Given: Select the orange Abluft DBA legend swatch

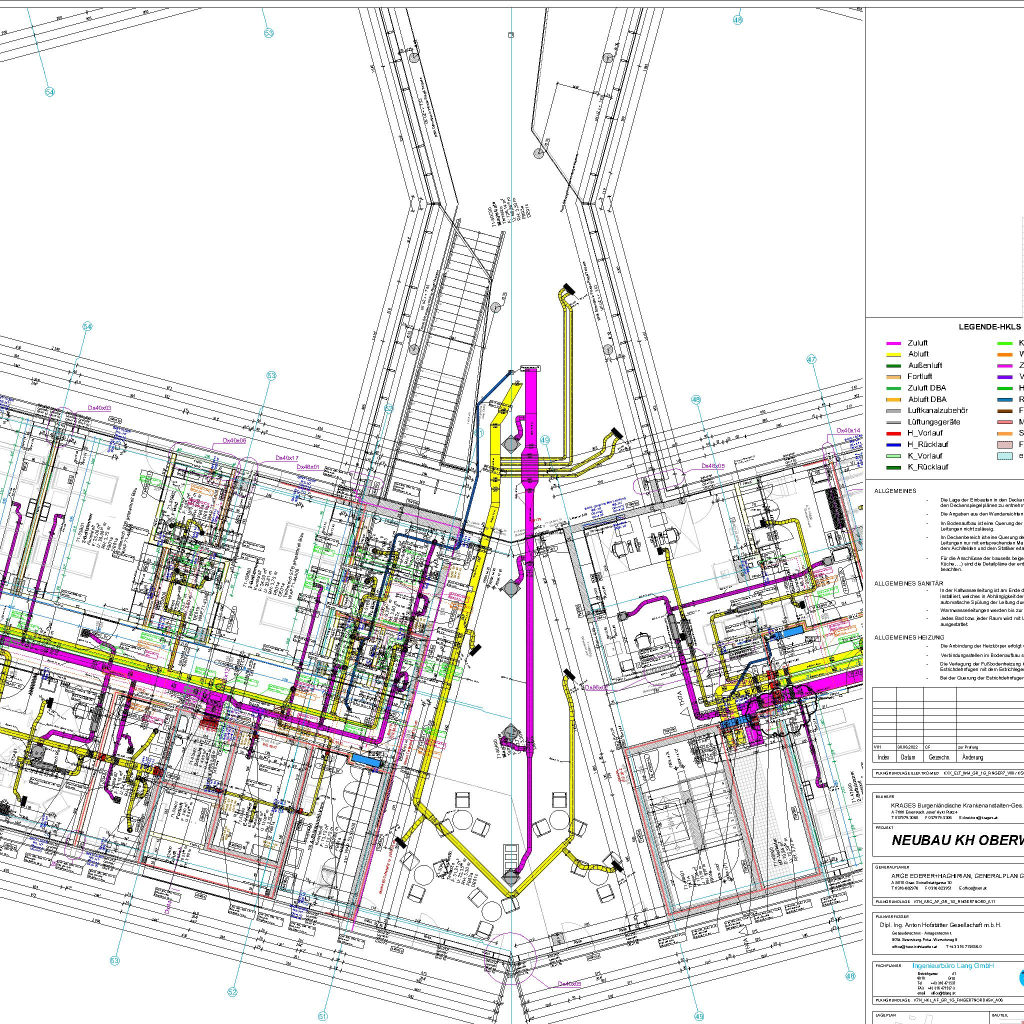Looking at the screenshot, I should (x=893, y=400).
